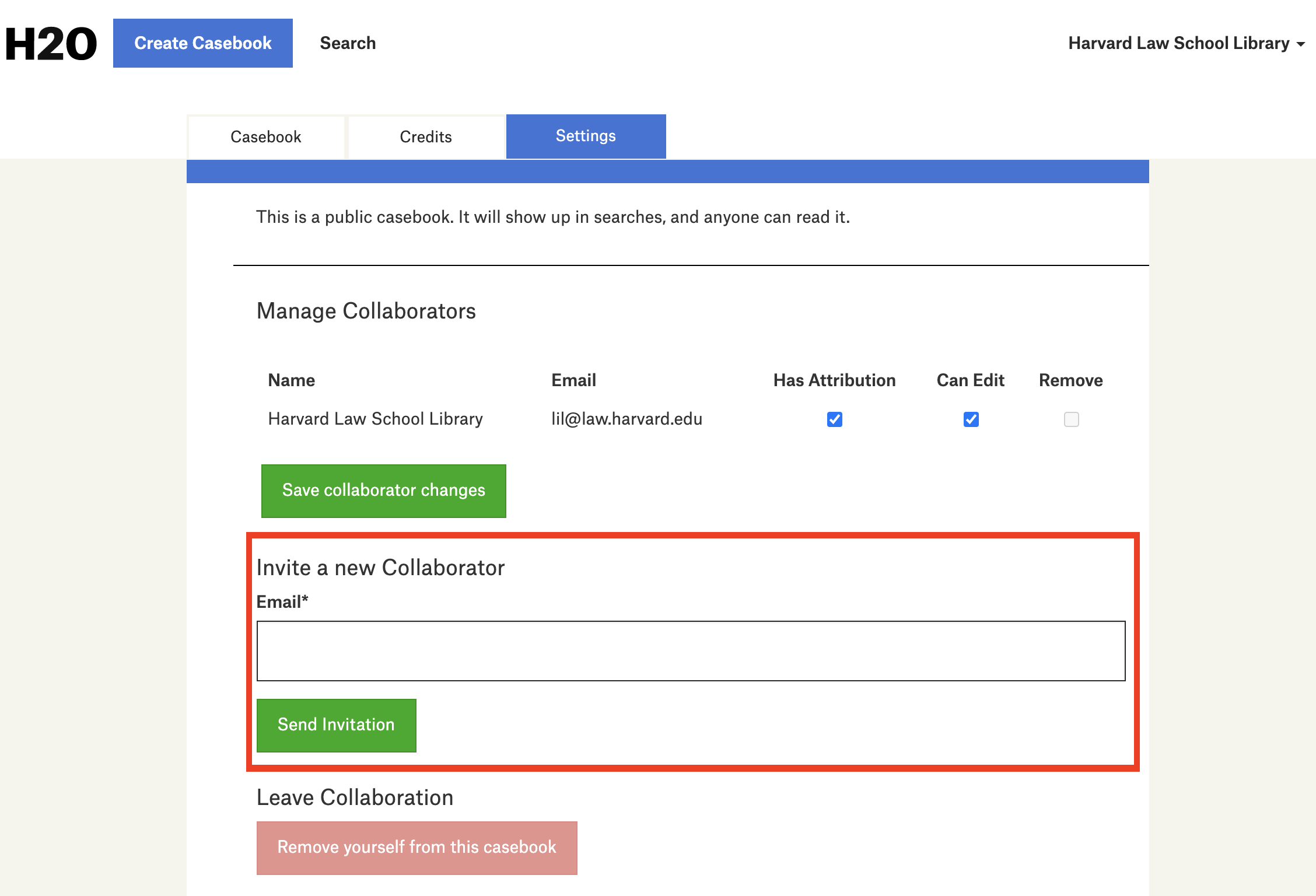Click the Leave Collaboration heading
Image resolution: width=1316 pixels, height=896 pixels.
click(355, 797)
